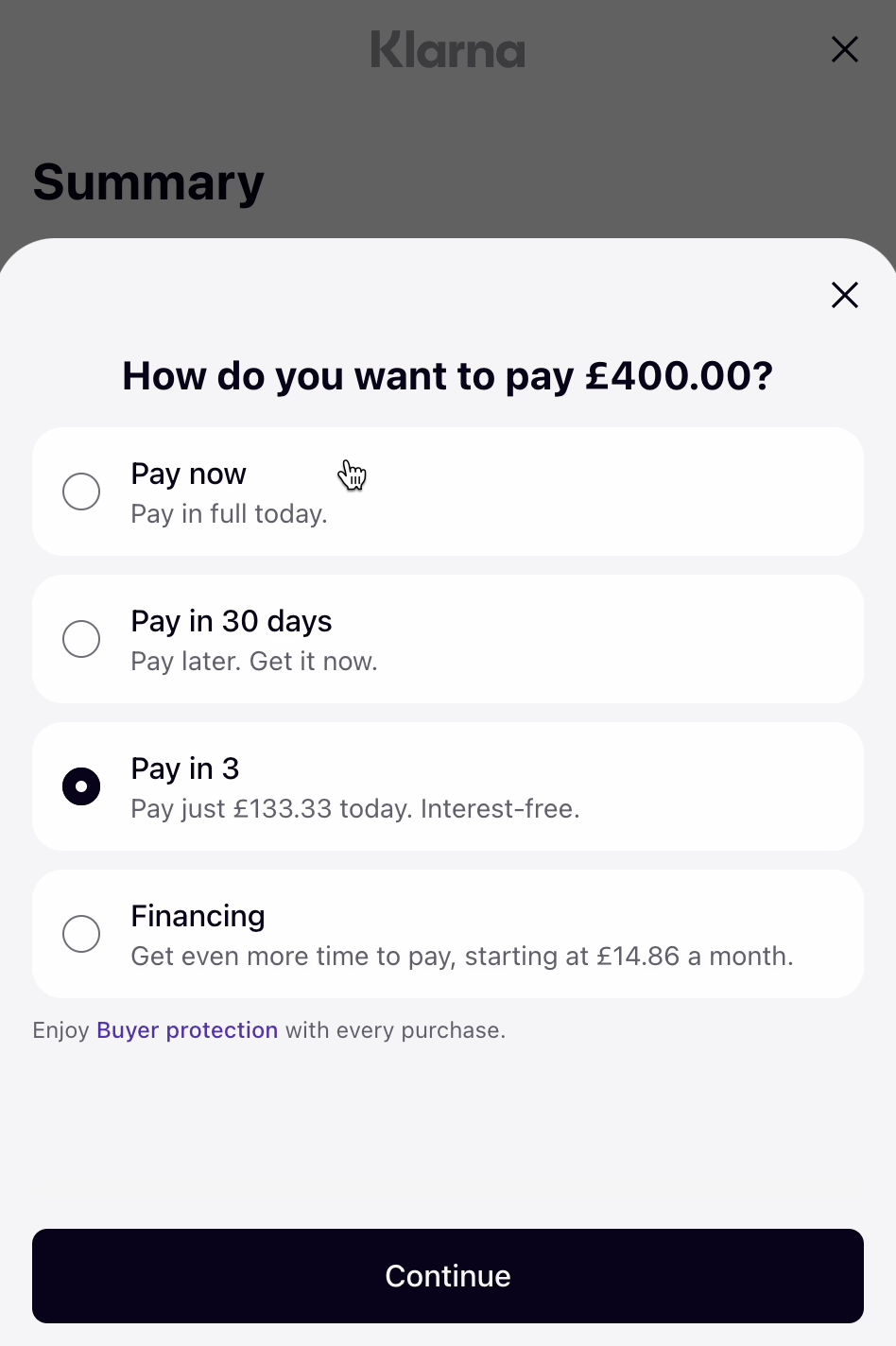
Task: Close the Klarna checkout window
Action: (844, 49)
